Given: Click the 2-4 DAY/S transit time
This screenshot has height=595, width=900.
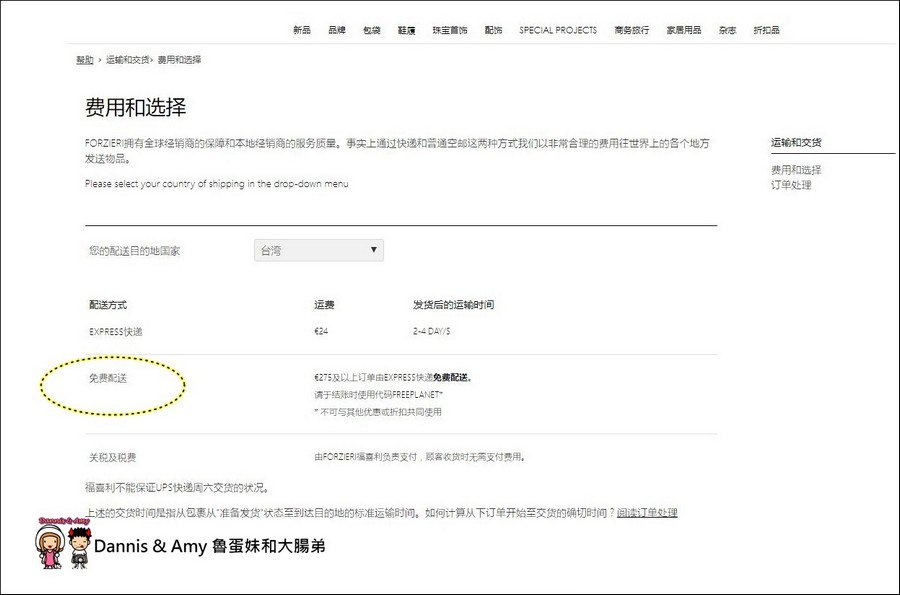Looking at the screenshot, I should (431, 331).
